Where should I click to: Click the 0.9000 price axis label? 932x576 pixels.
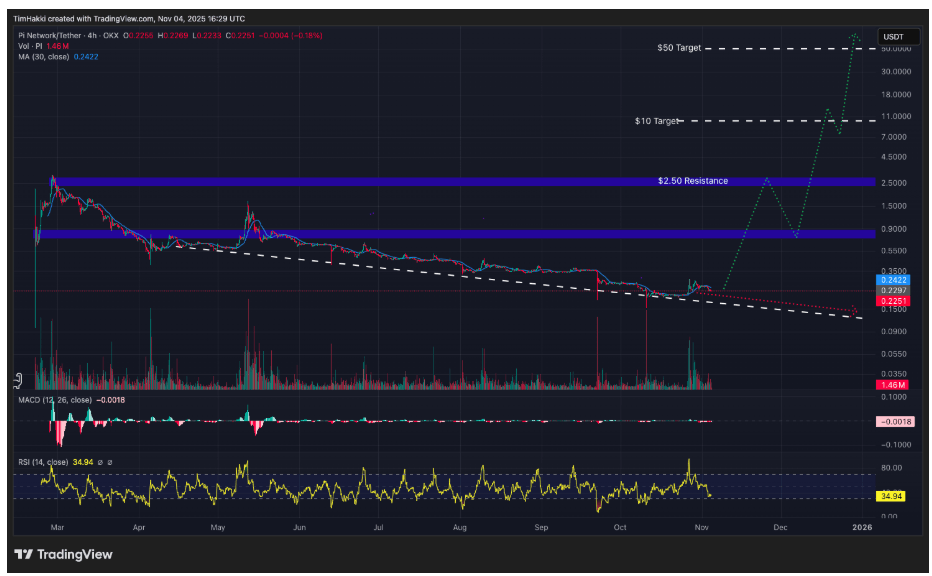894,229
